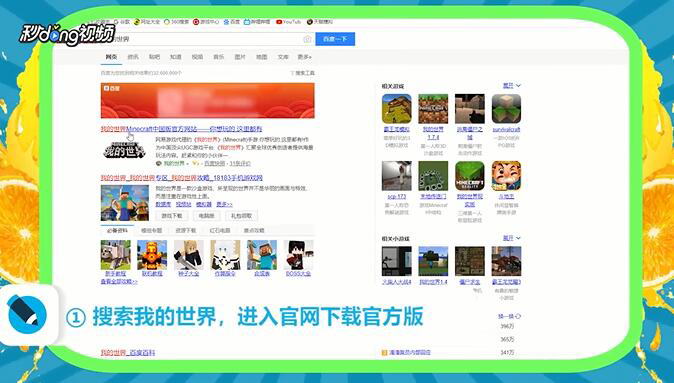Open the 作弊指令 thumbnail
The image size is (674, 383).
[x=225, y=255]
